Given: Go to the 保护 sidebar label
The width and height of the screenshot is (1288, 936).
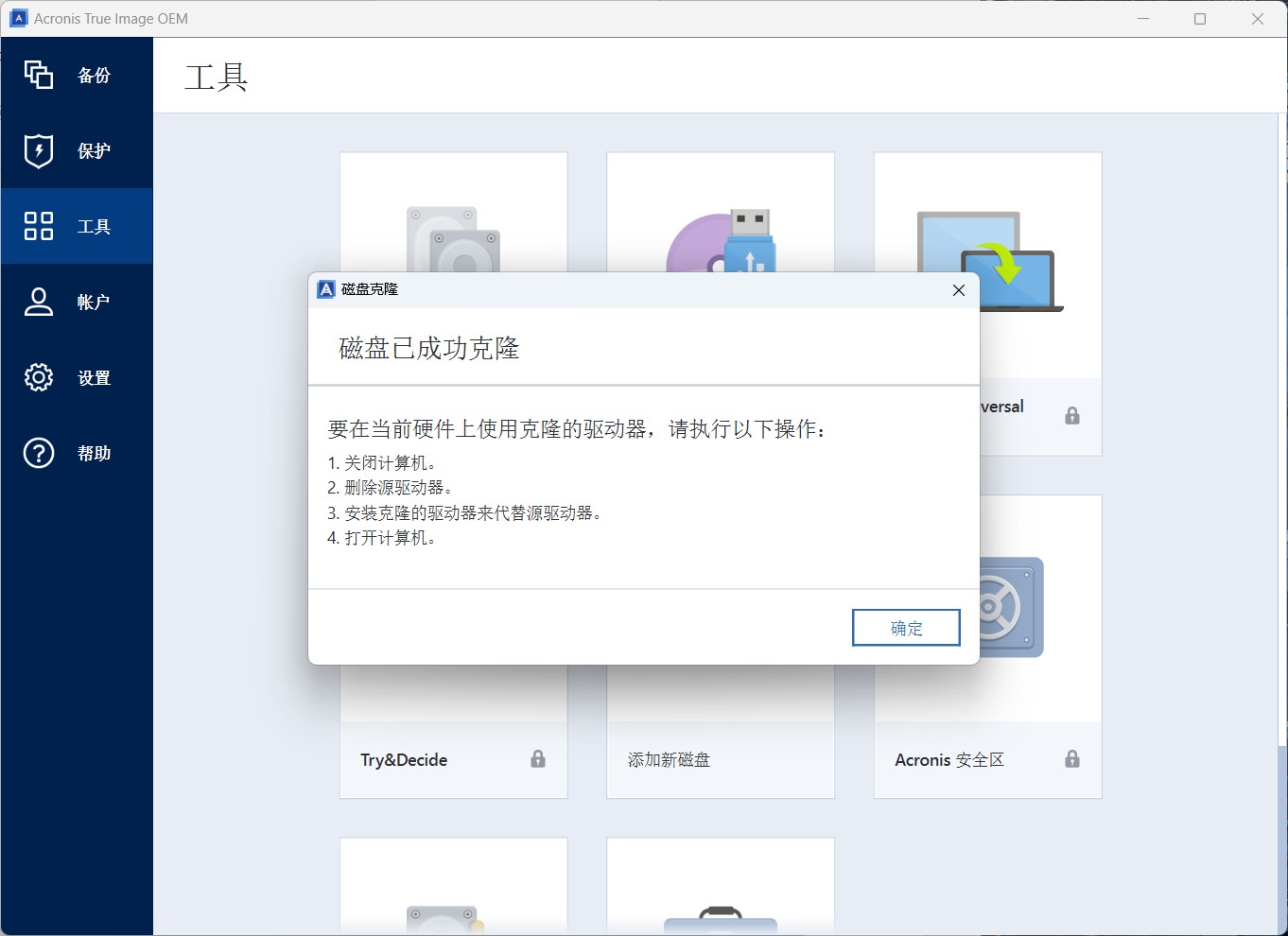Looking at the screenshot, I should pos(95,151).
